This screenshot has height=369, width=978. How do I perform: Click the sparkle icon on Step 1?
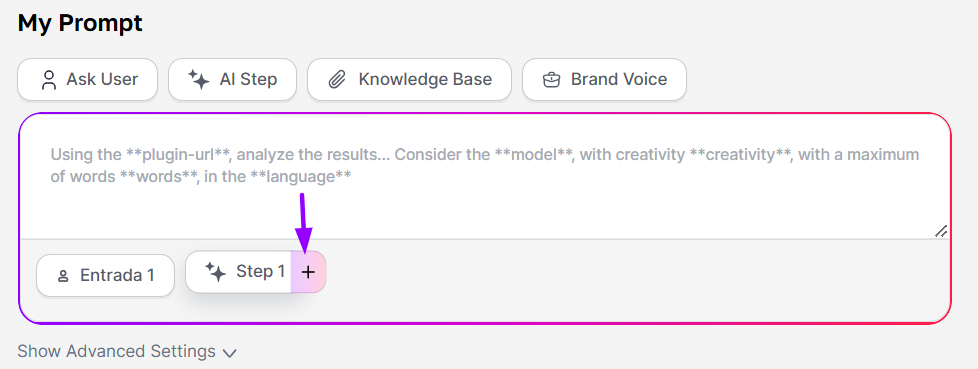coord(215,272)
